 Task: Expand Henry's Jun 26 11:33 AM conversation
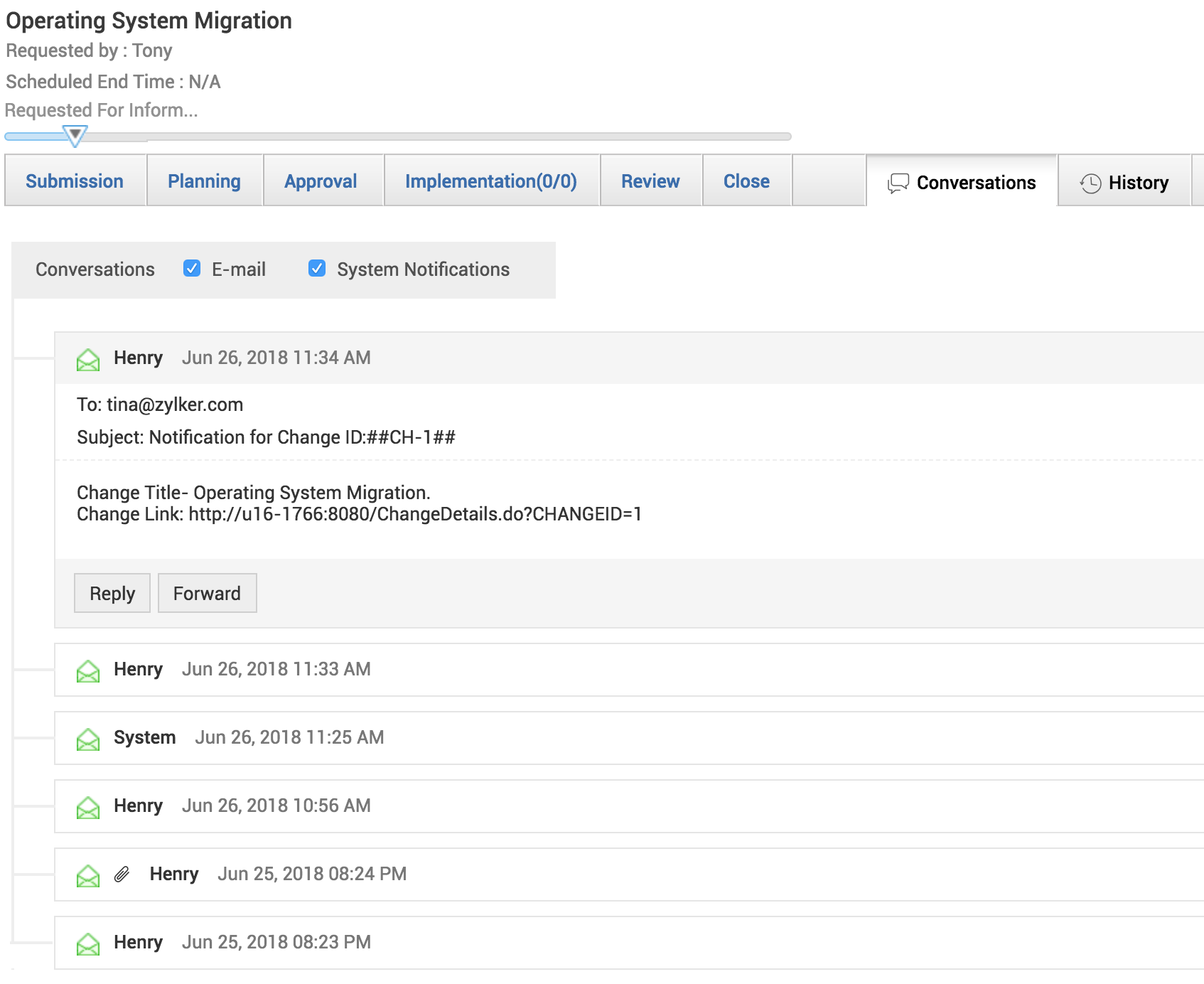629,670
